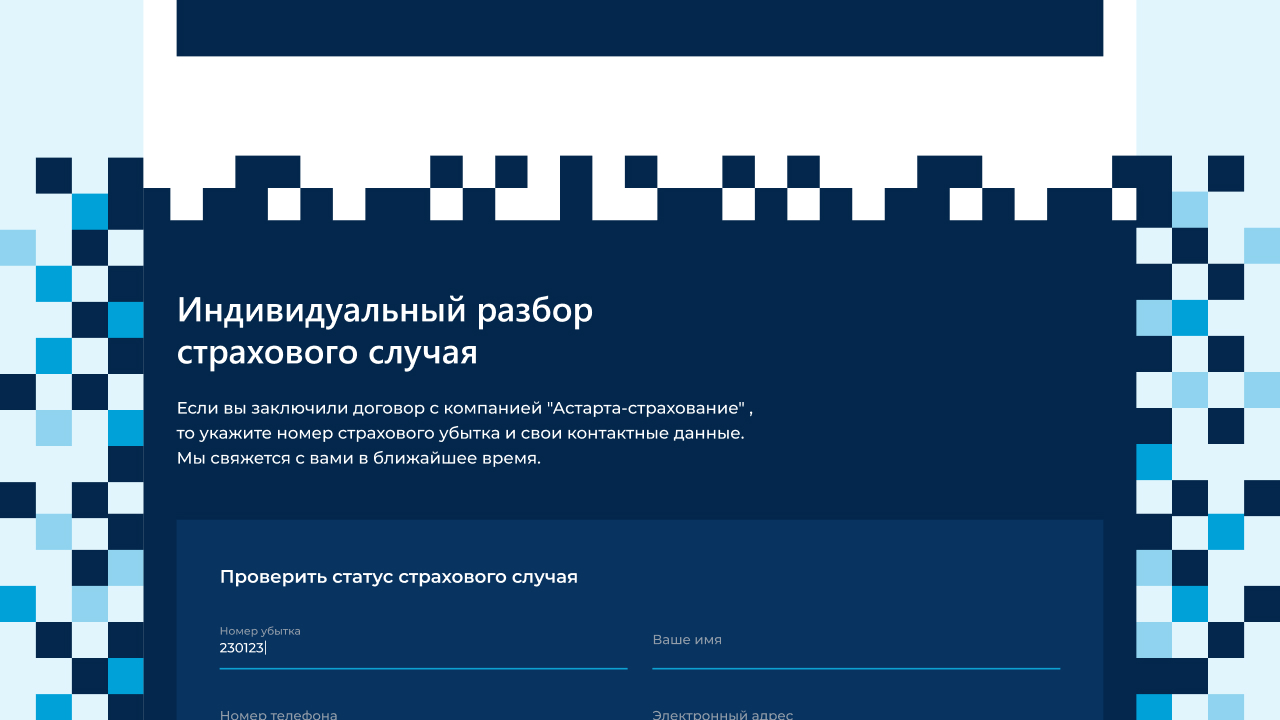The width and height of the screenshot is (1280, 720).
Task: Click the Номер телефона input field
Action: (420, 714)
